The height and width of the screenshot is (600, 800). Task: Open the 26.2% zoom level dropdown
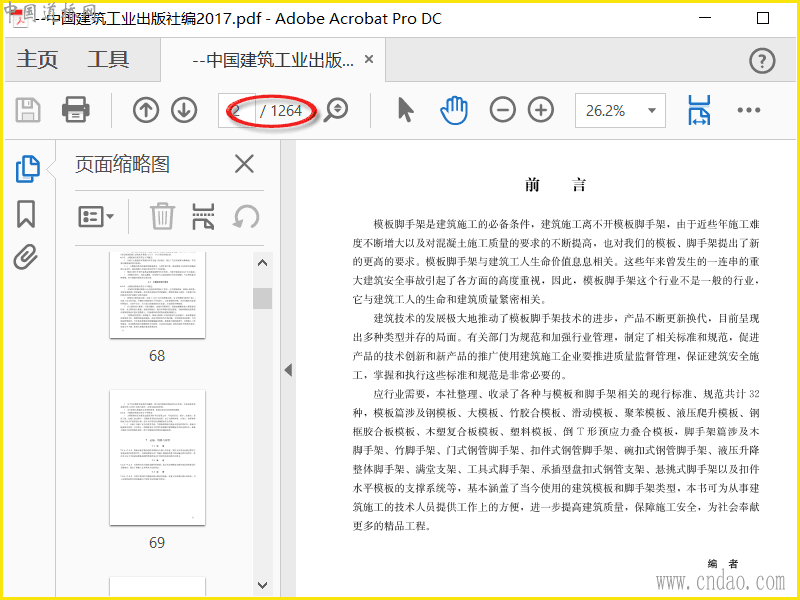[x=652, y=110]
